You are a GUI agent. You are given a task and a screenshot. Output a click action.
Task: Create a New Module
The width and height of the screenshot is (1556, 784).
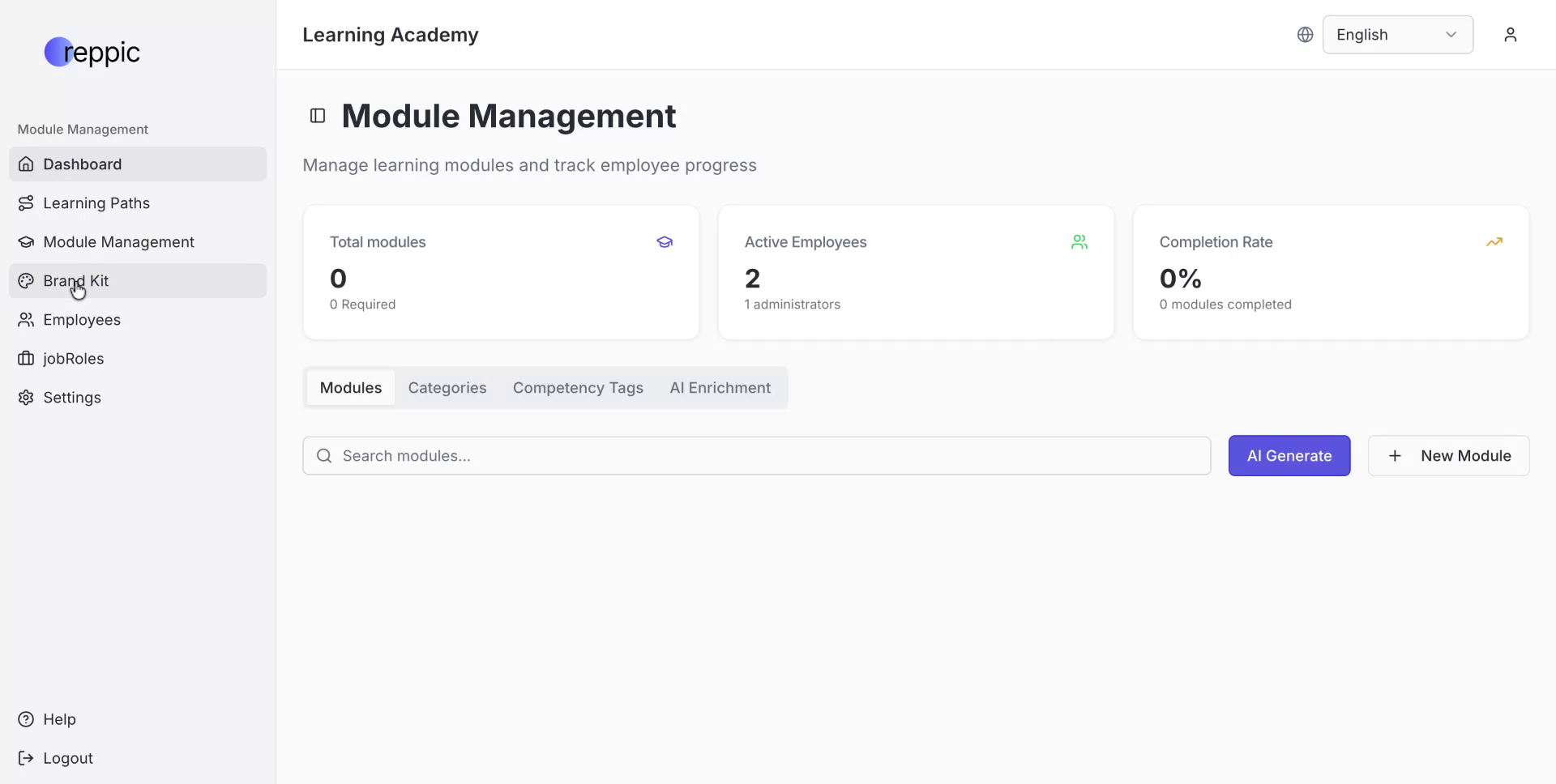pos(1448,456)
